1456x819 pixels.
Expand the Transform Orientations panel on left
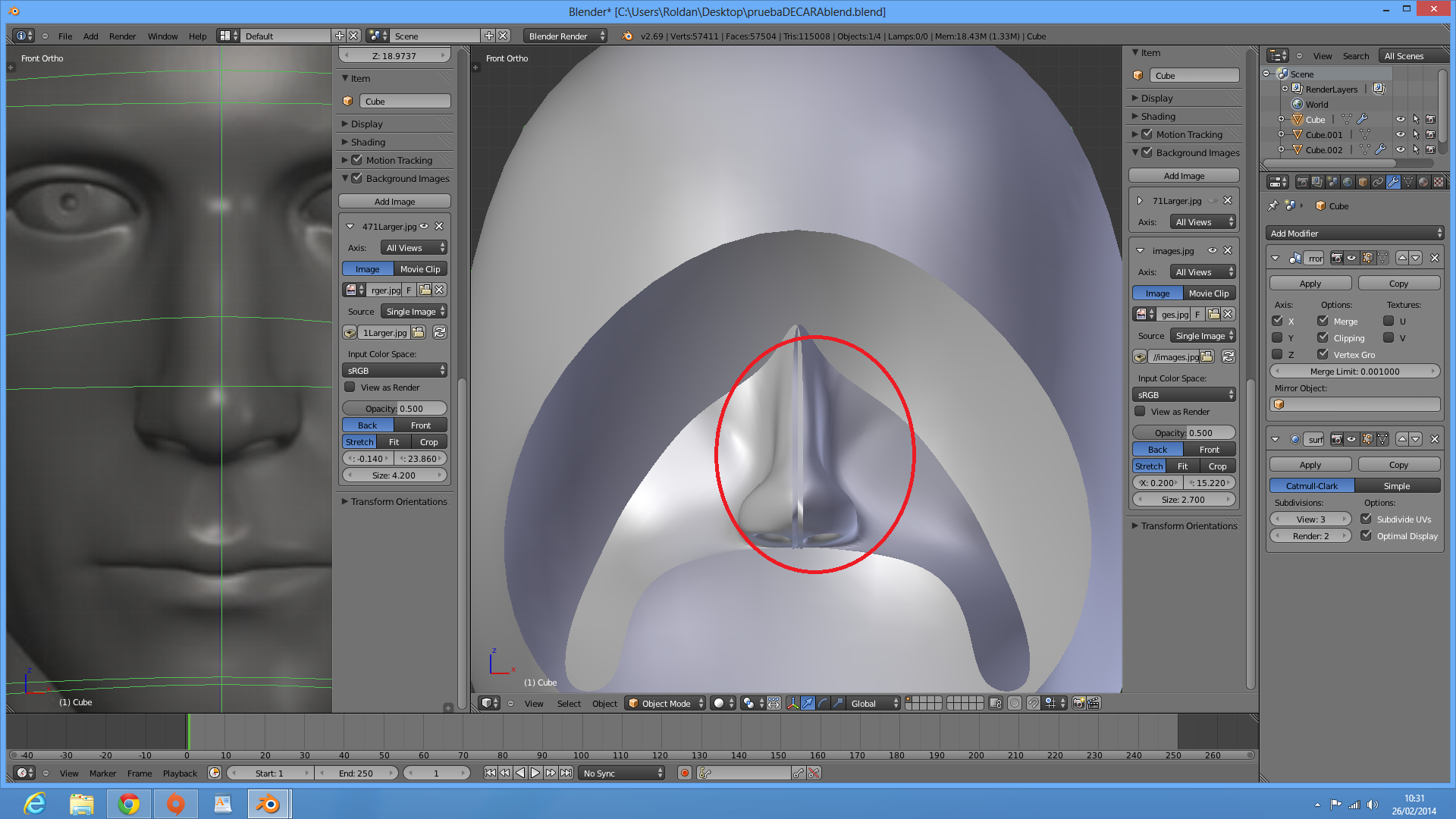[x=398, y=501]
